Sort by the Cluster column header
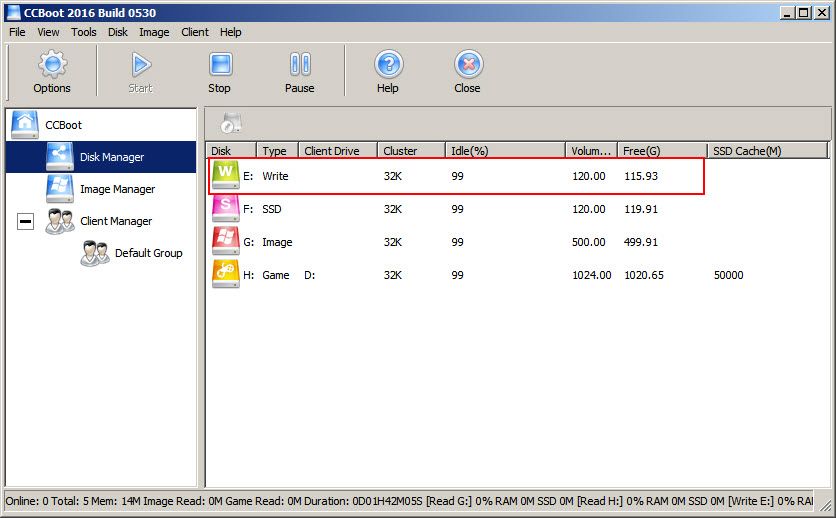This screenshot has height=518, width=836. (411, 151)
